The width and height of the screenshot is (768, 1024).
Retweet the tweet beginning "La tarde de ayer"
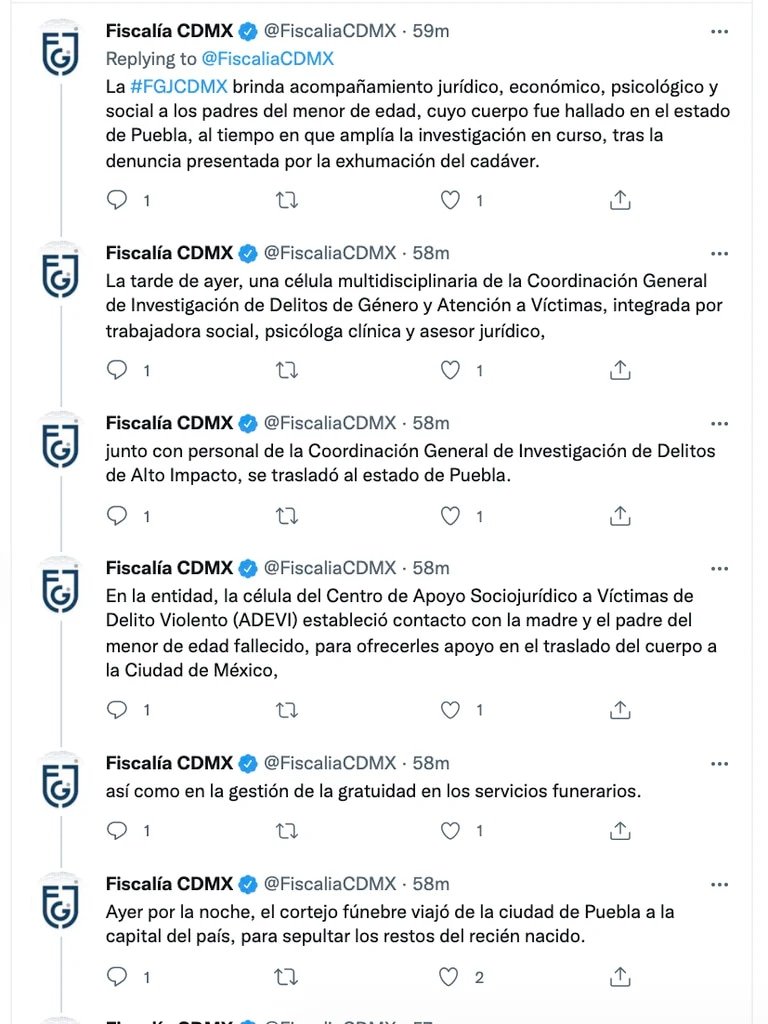[x=287, y=371]
